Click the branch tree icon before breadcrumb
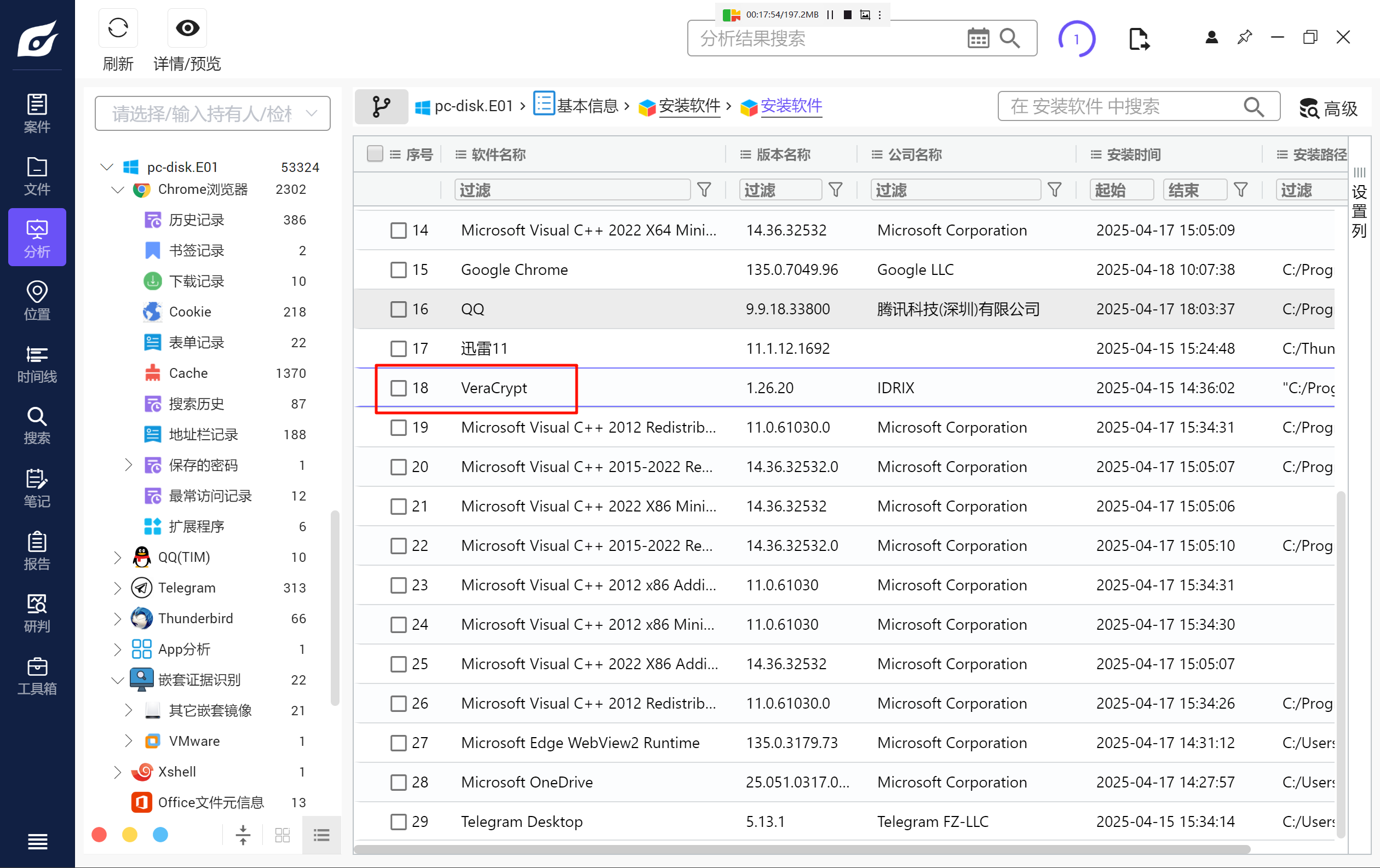This screenshot has height=868, width=1380. (x=381, y=106)
